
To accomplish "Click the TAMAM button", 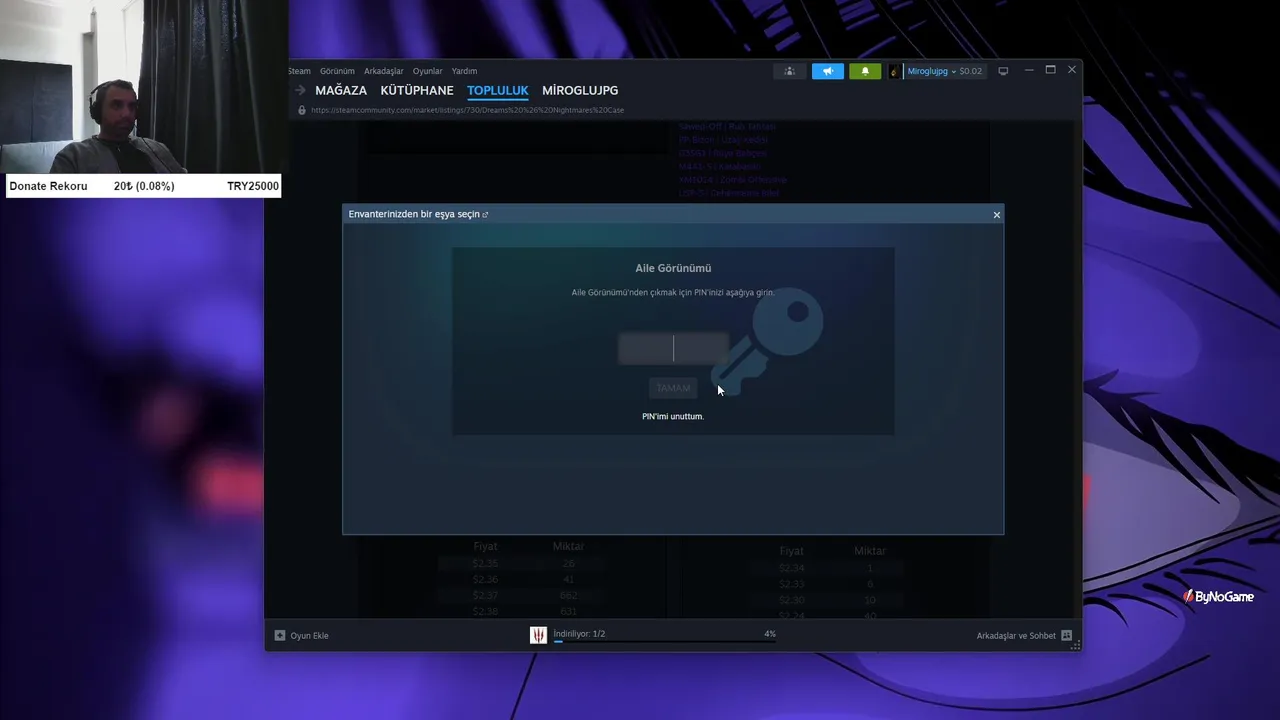I will pos(673,388).
